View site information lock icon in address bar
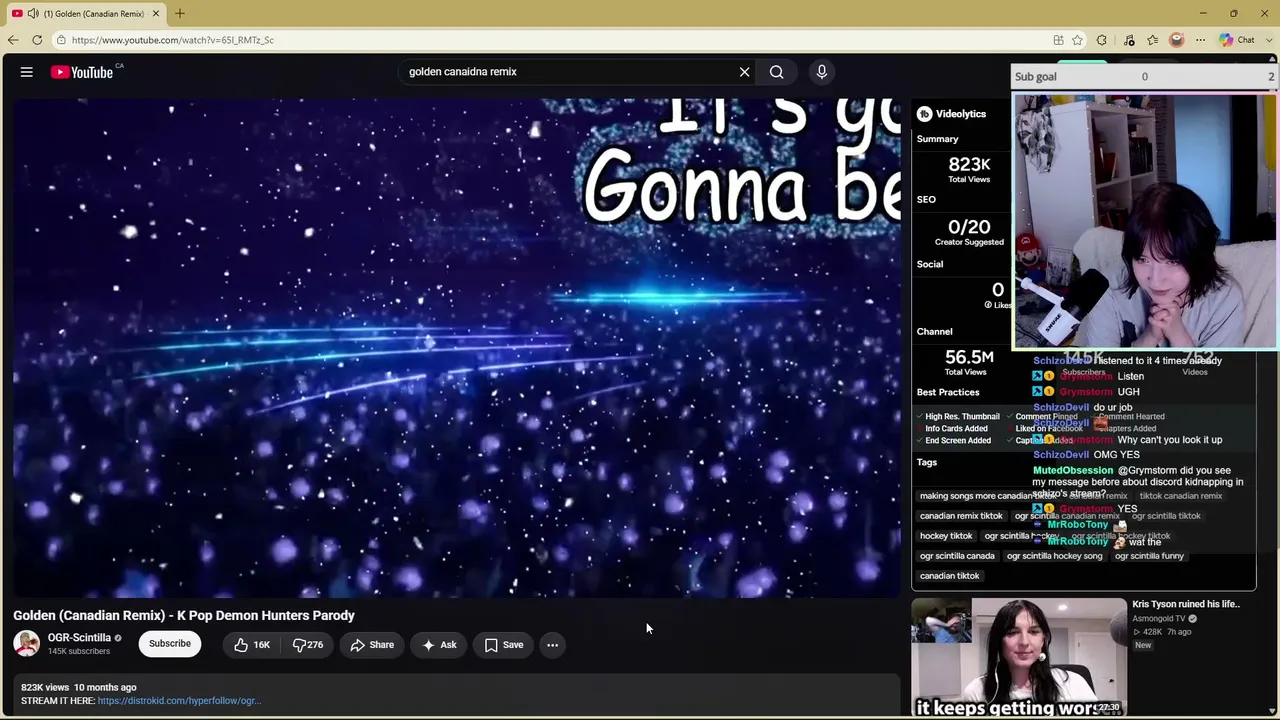 [61, 40]
